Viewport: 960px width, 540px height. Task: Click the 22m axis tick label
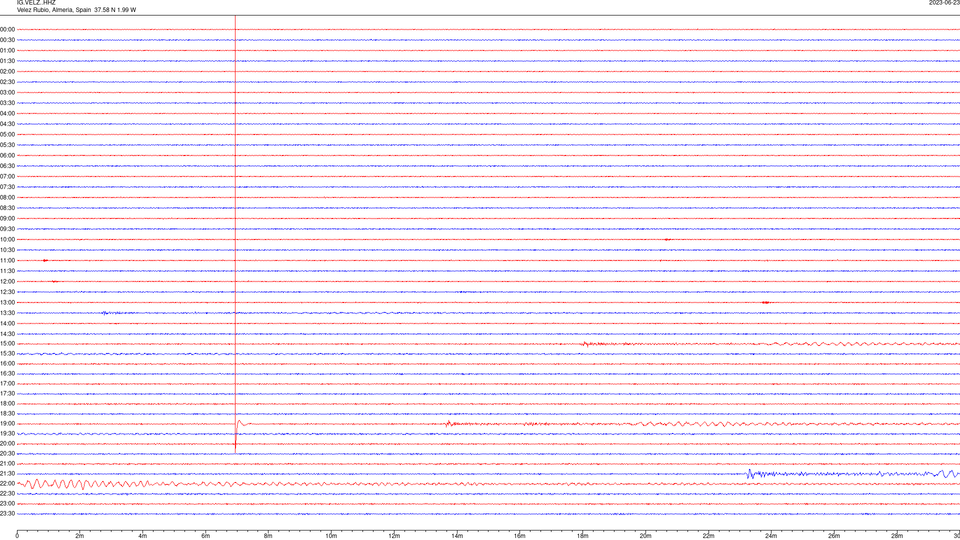(708, 536)
